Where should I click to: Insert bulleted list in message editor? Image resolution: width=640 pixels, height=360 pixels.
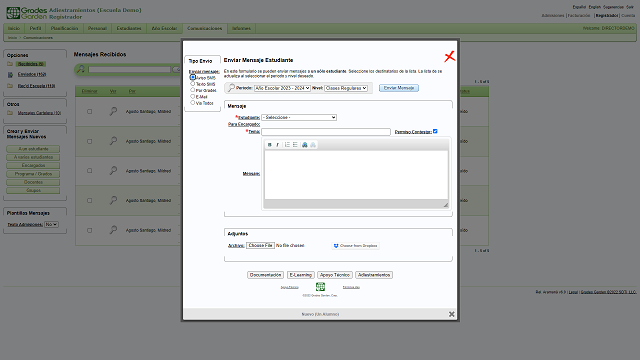point(295,144)
